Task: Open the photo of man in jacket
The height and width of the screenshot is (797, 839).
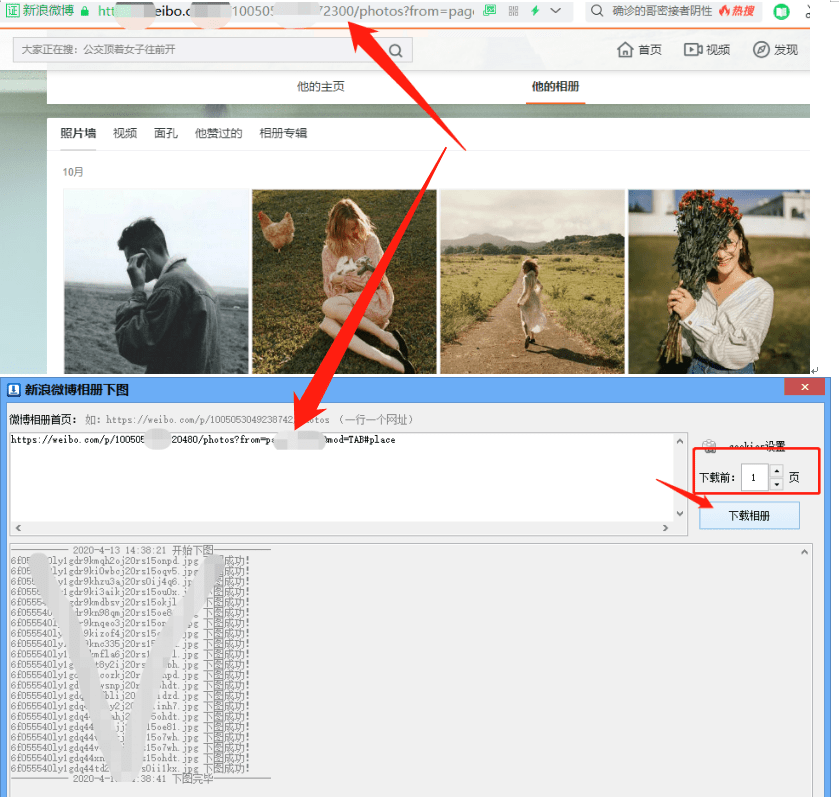Action: tap(156, 281)
